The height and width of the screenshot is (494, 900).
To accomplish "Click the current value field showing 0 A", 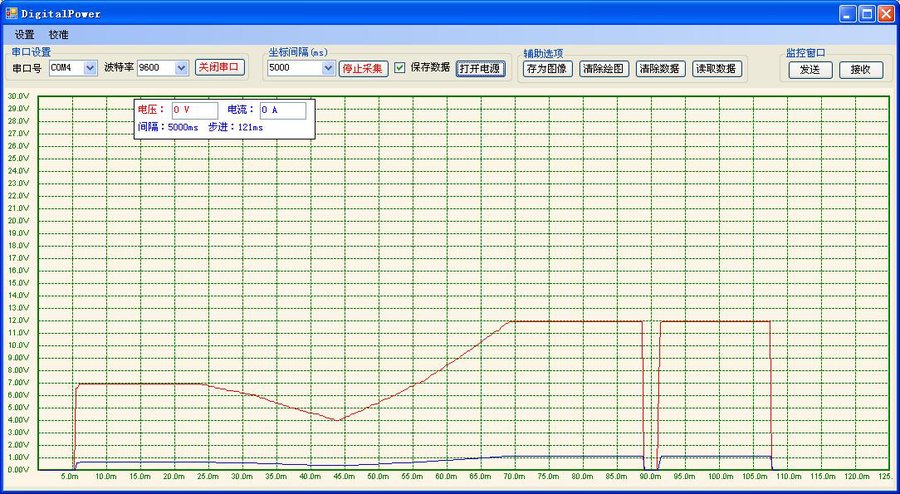I will click(x=282, y=110).
